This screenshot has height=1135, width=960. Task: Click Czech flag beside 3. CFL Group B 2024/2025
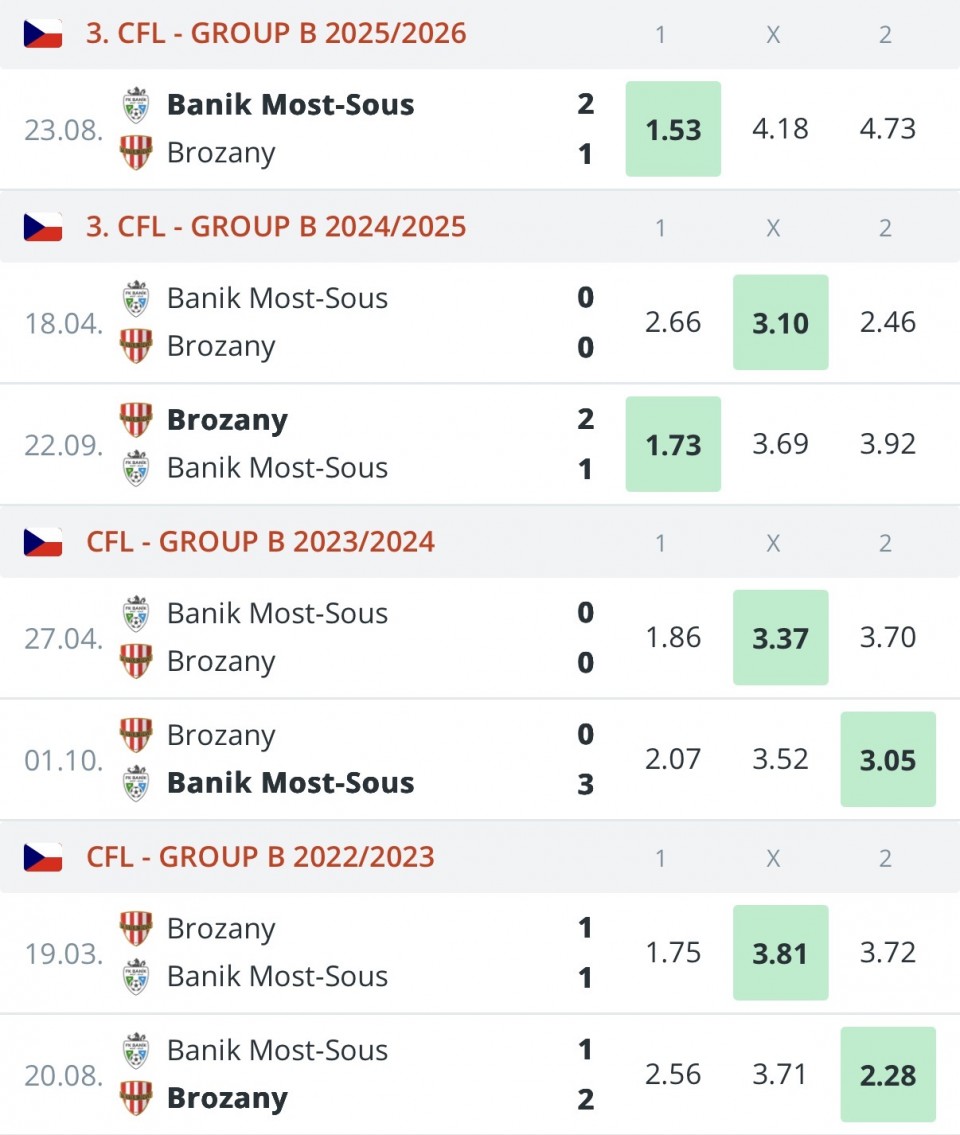click(x=43, y=227)
